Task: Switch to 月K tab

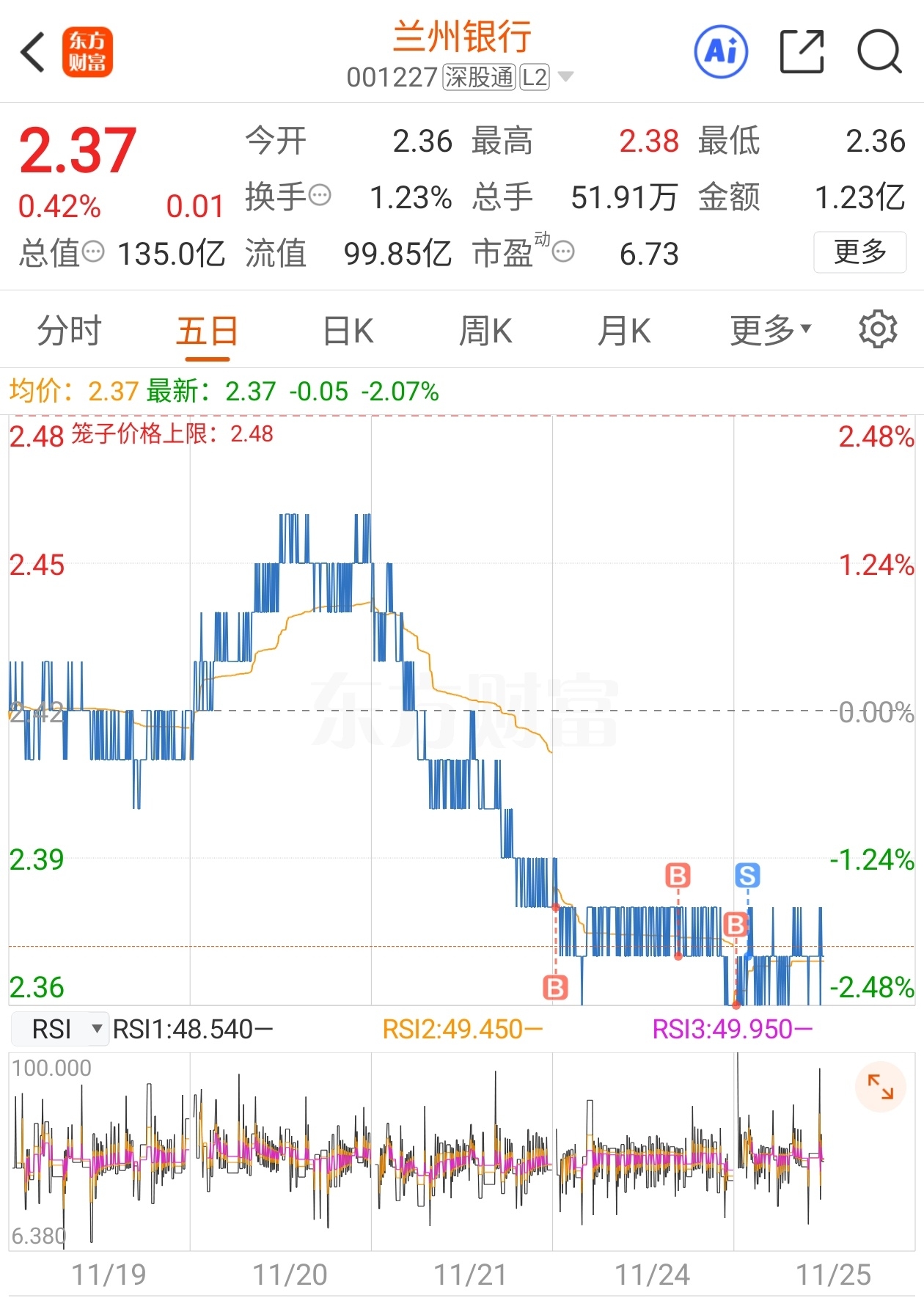Action: coord(624,330)
